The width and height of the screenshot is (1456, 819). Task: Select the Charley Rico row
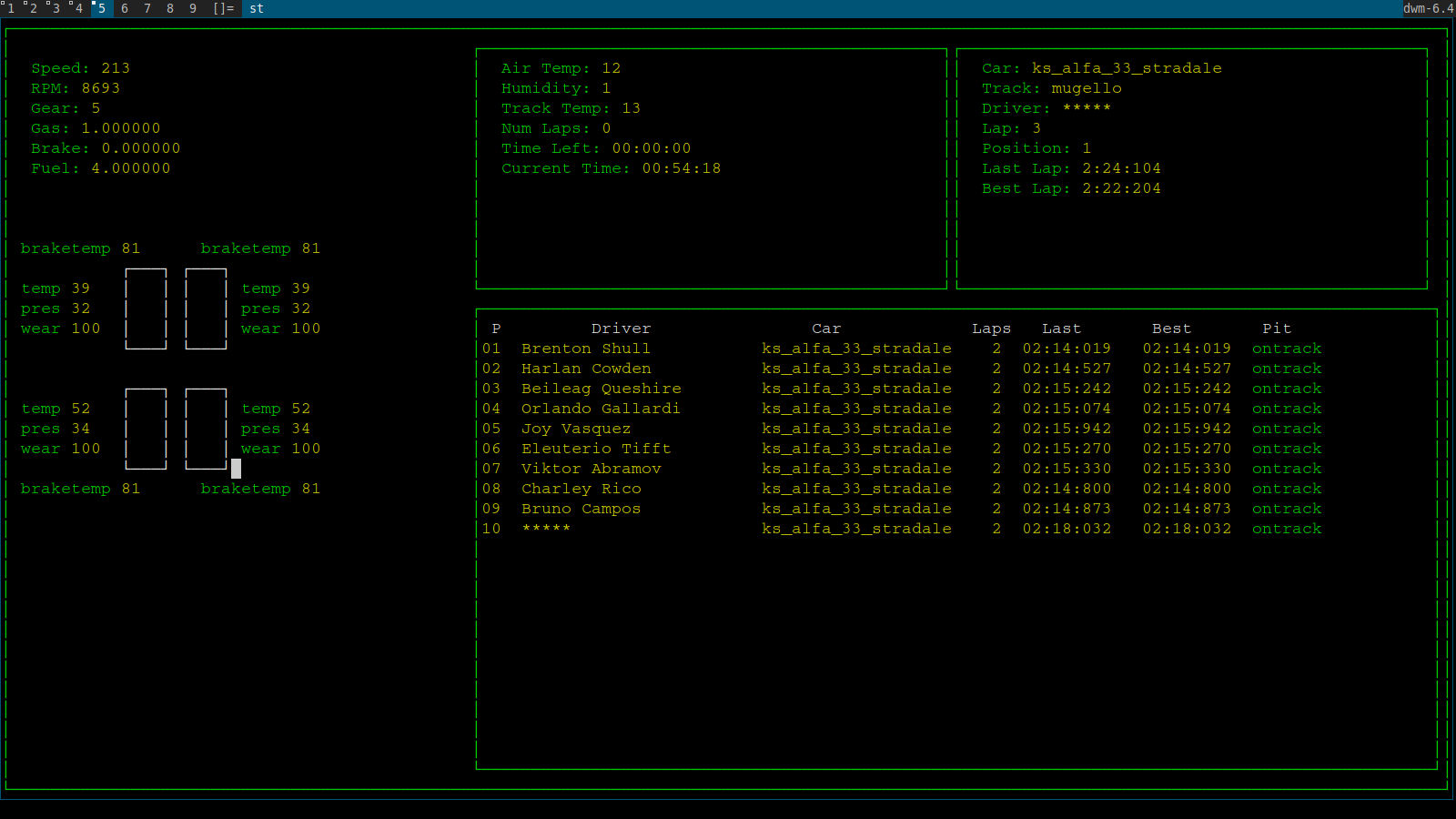pyautogui.click(x=902, y=489)
